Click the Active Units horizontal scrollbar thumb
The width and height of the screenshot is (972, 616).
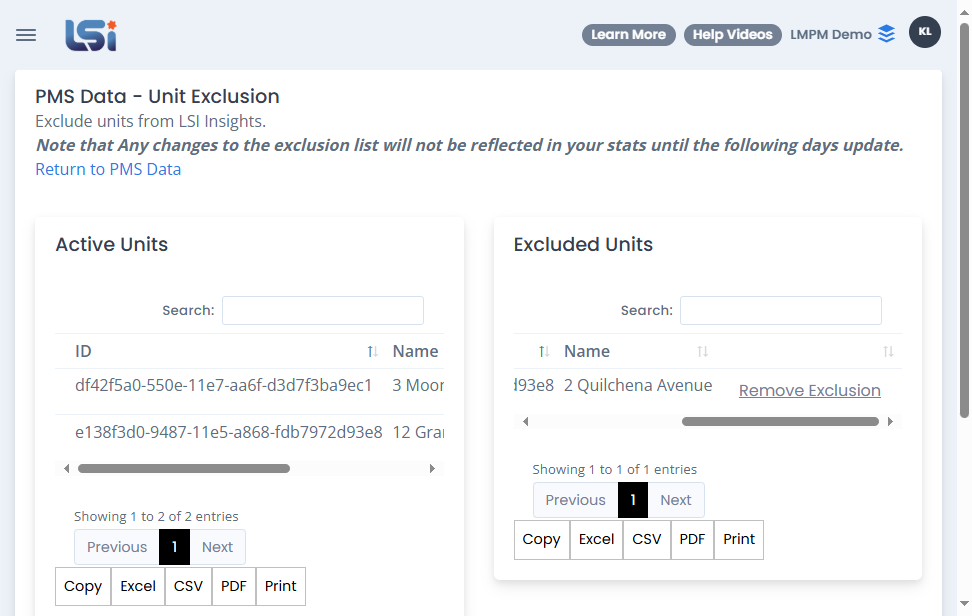(x=183, y=469)
